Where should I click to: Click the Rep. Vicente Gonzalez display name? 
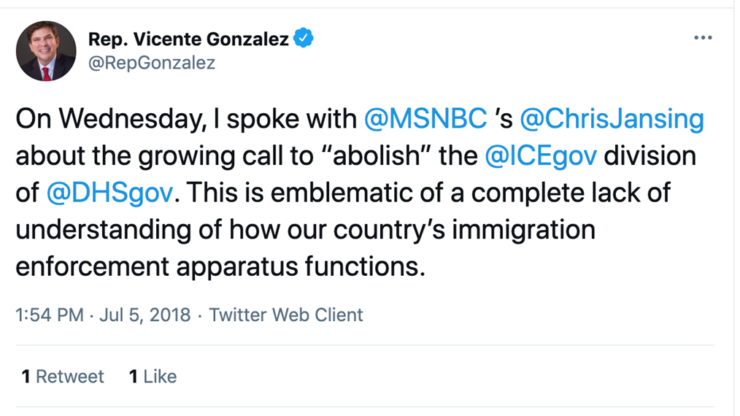(x=188, y=39)
